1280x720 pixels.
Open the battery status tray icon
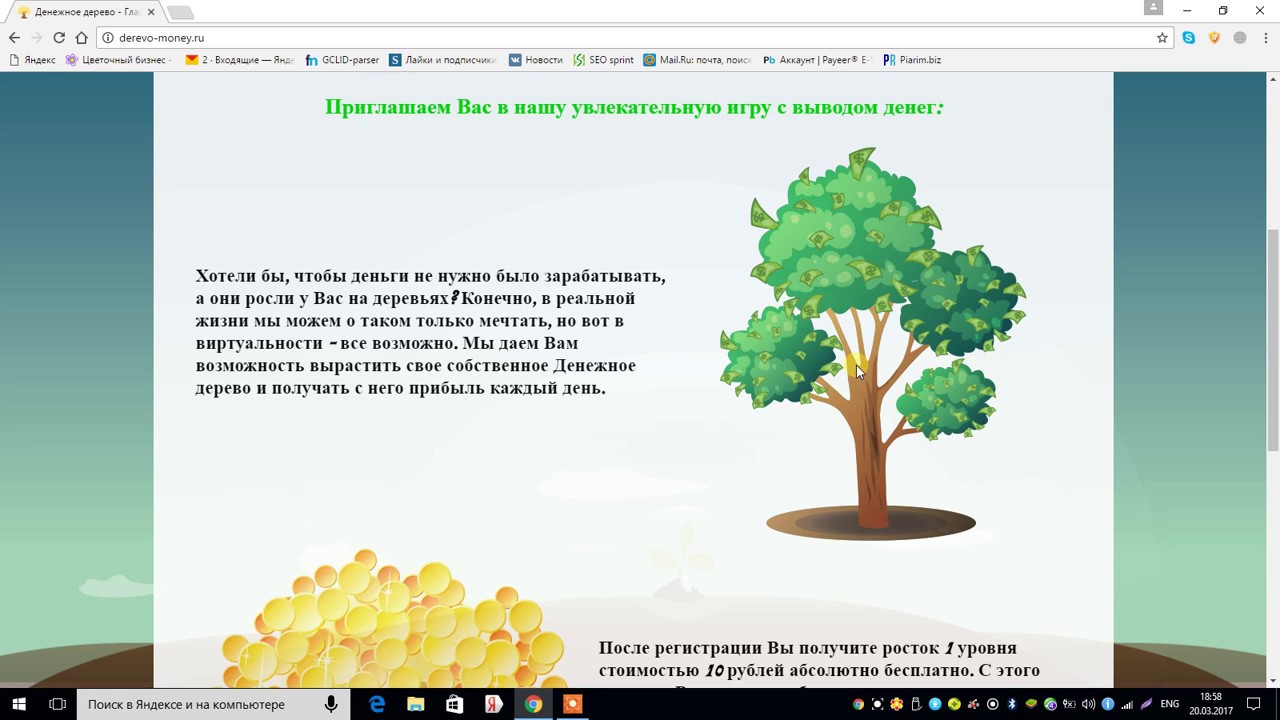pos(1069,704)
